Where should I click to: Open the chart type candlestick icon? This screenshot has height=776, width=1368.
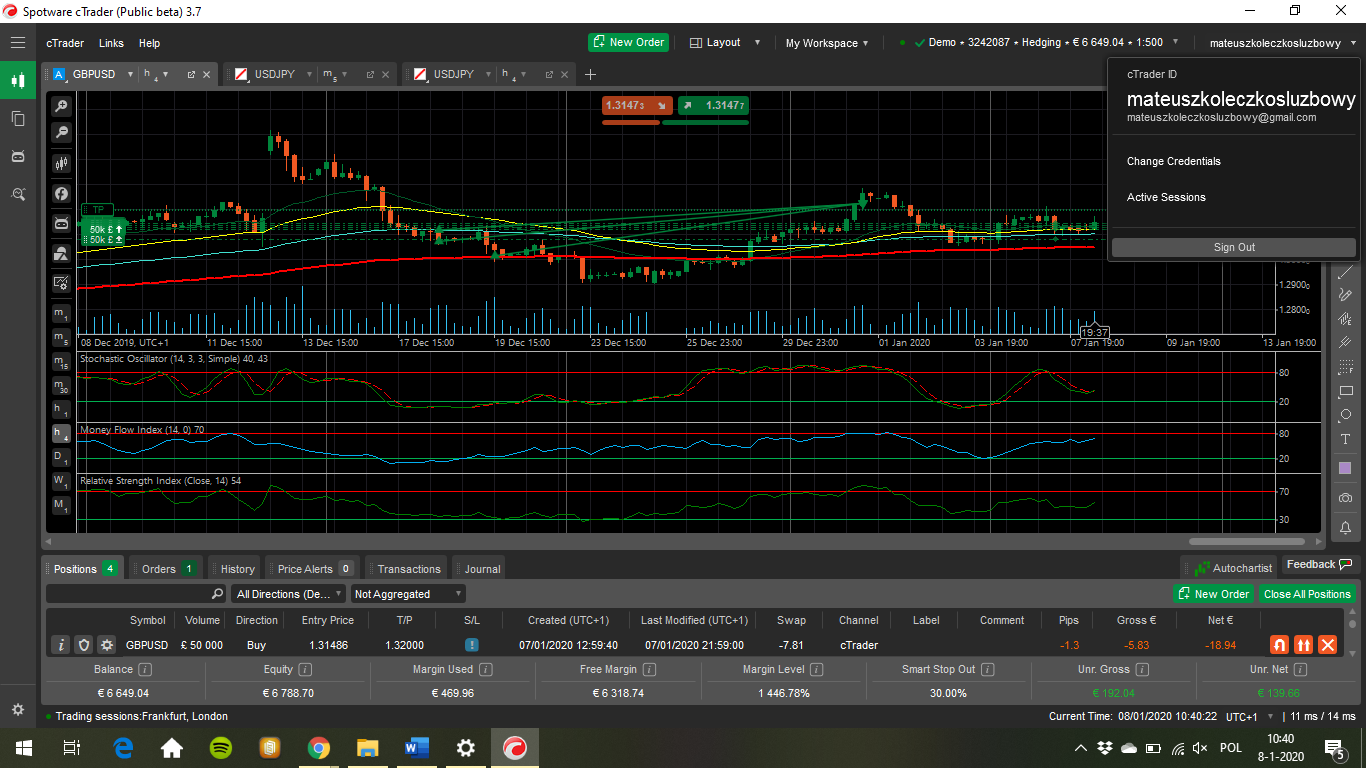[61, 163]
